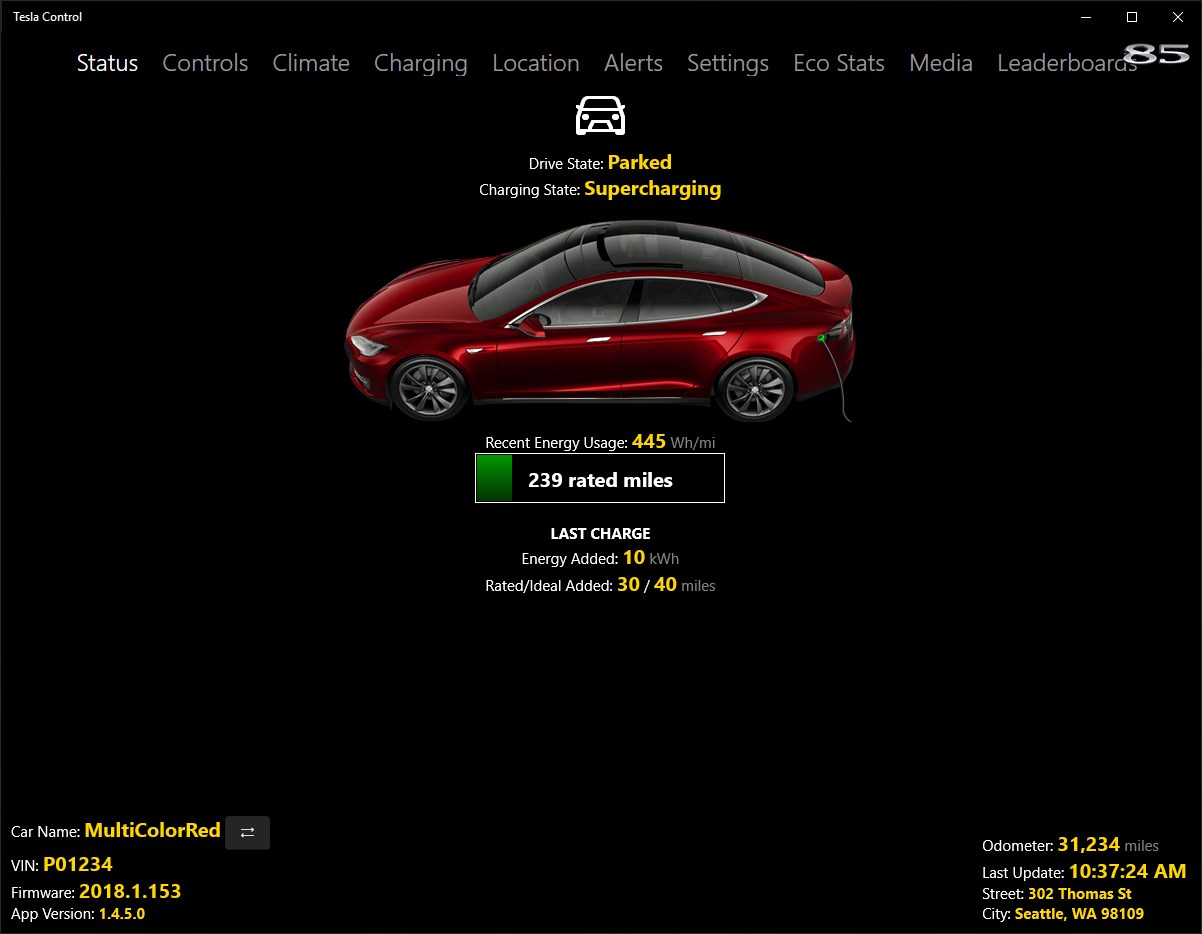Switch to the Controls tab
This screenshot has width=1202, height=934.
click(x=205, y=63)
